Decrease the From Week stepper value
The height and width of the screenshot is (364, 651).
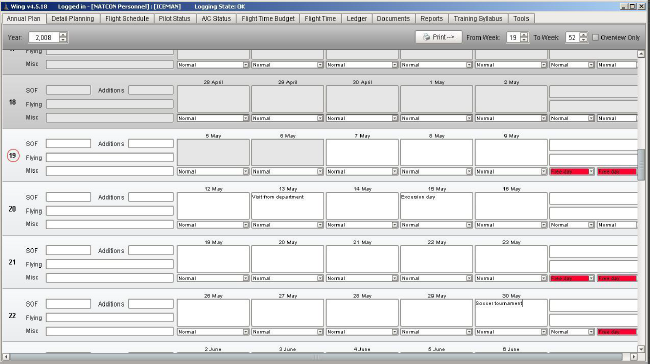(x=524, y=40)
